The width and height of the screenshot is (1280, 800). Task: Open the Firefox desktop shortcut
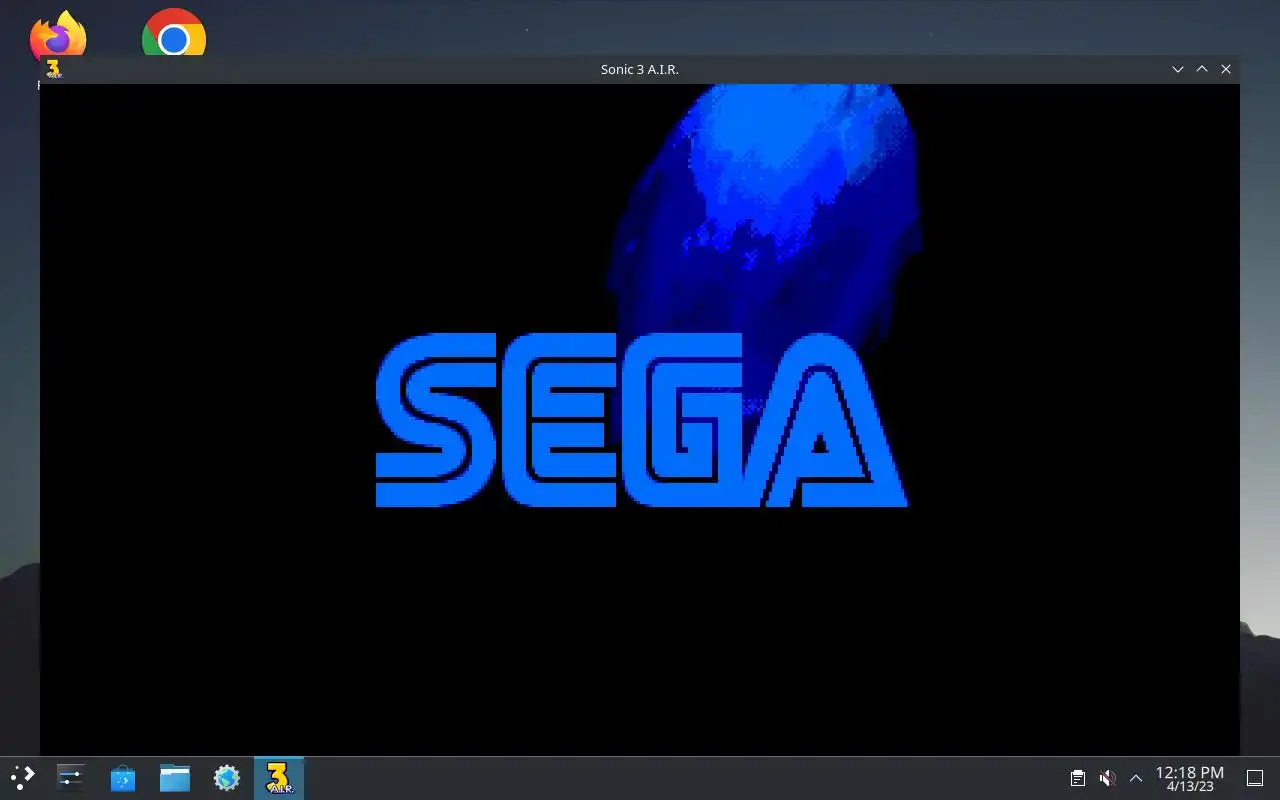point(58,35)
